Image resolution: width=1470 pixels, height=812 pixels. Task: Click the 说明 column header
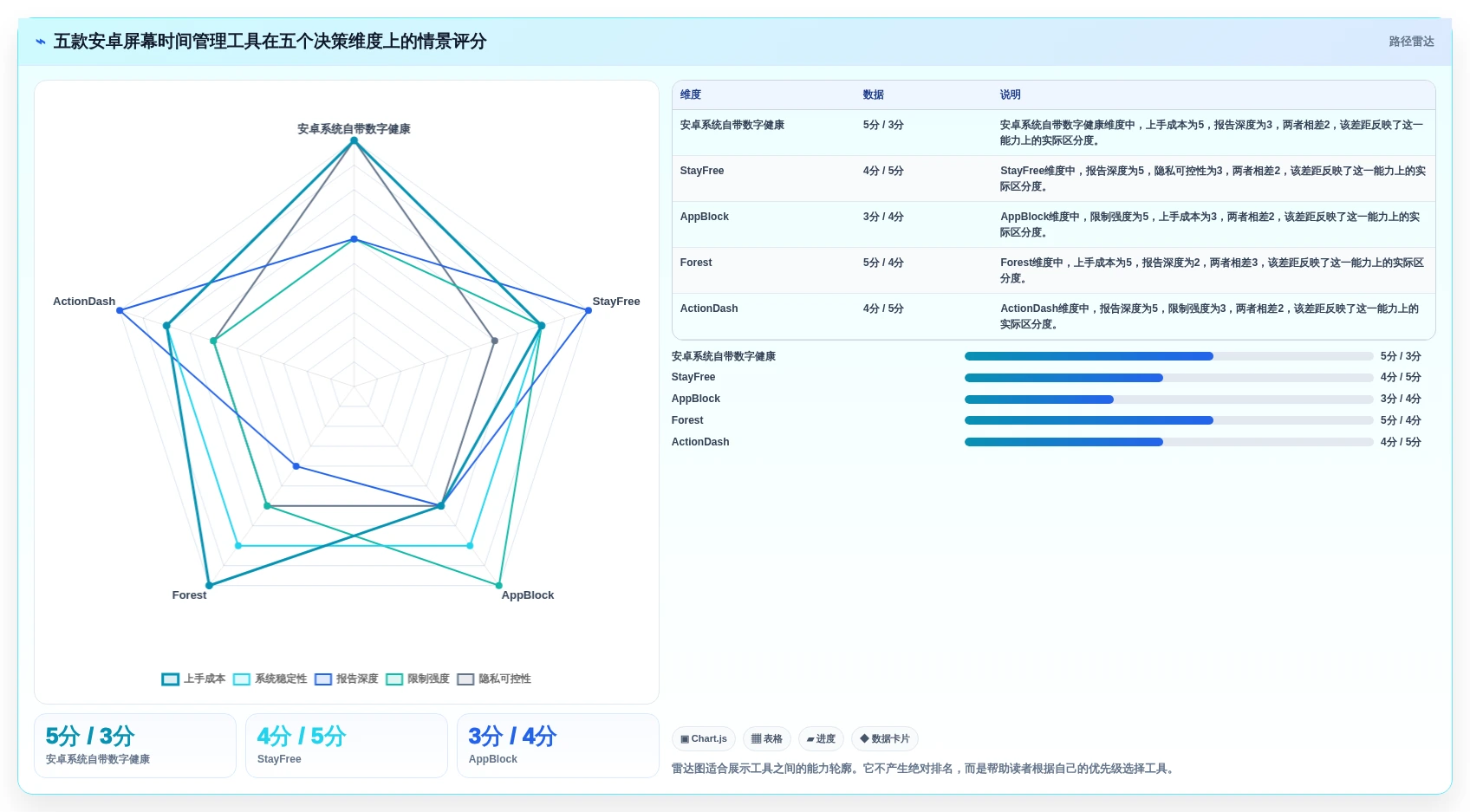coord(1011,95)
